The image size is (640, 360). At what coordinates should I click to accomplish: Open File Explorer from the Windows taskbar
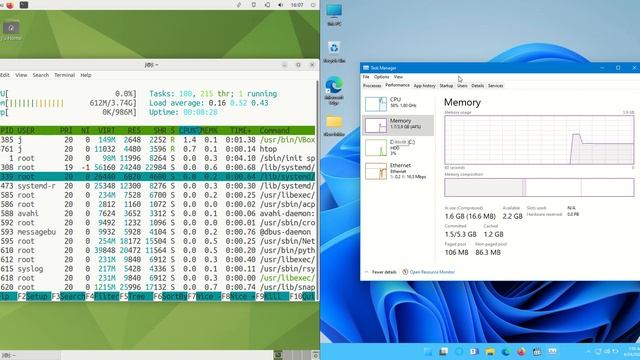[490, 351]
